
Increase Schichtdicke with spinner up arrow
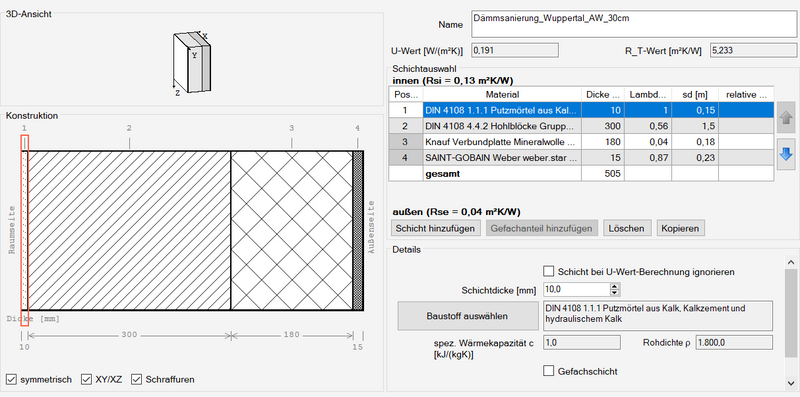pyautogui.click(x=615, y=286)
